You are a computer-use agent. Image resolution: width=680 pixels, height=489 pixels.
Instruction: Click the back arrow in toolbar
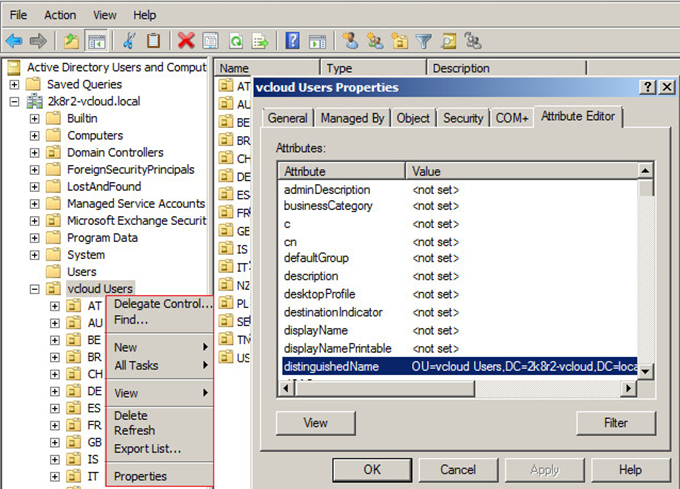(14, 41)
